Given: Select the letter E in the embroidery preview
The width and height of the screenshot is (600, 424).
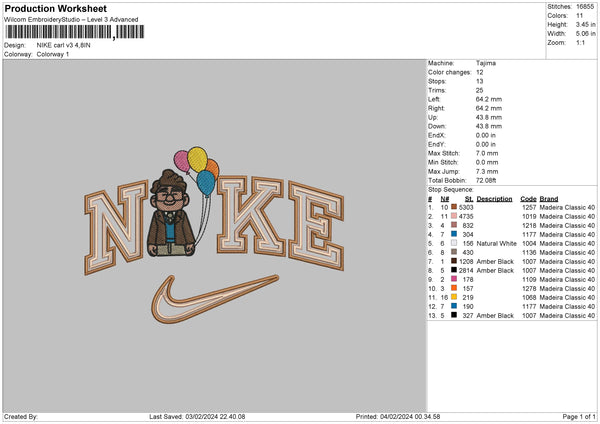Looking at the screenshot, I should point(316,226).
